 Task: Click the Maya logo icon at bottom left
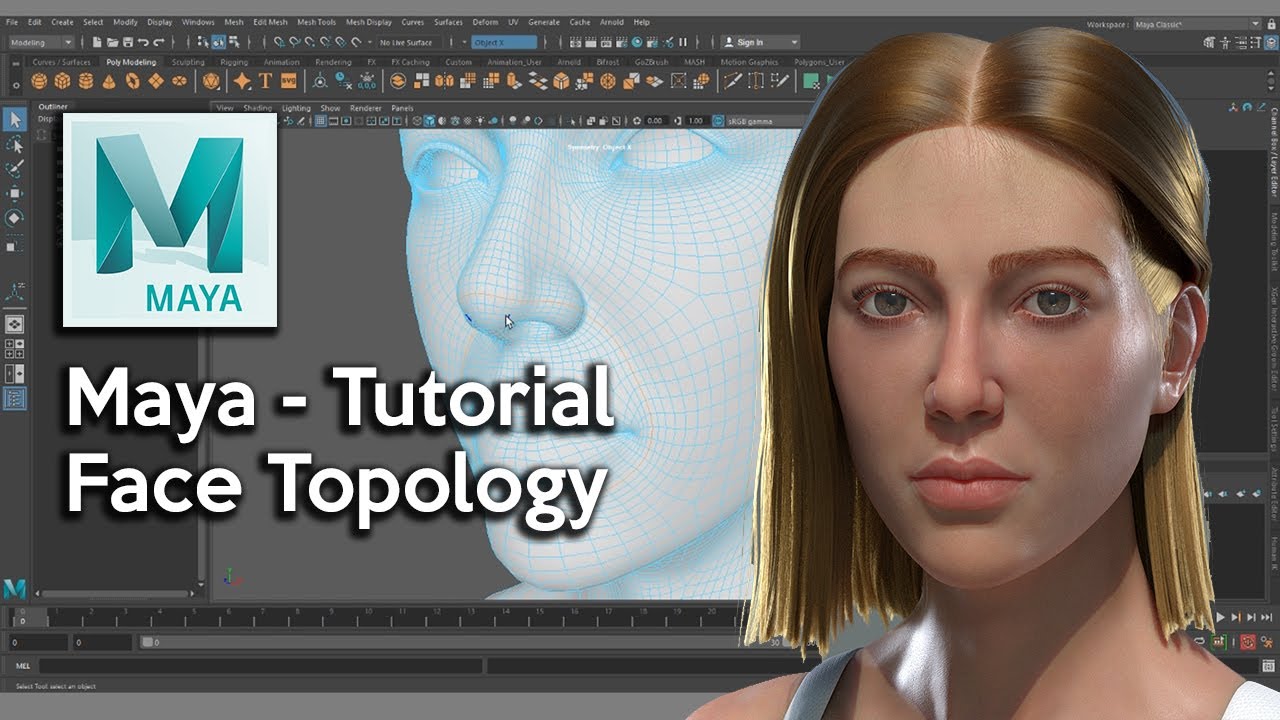14,588
